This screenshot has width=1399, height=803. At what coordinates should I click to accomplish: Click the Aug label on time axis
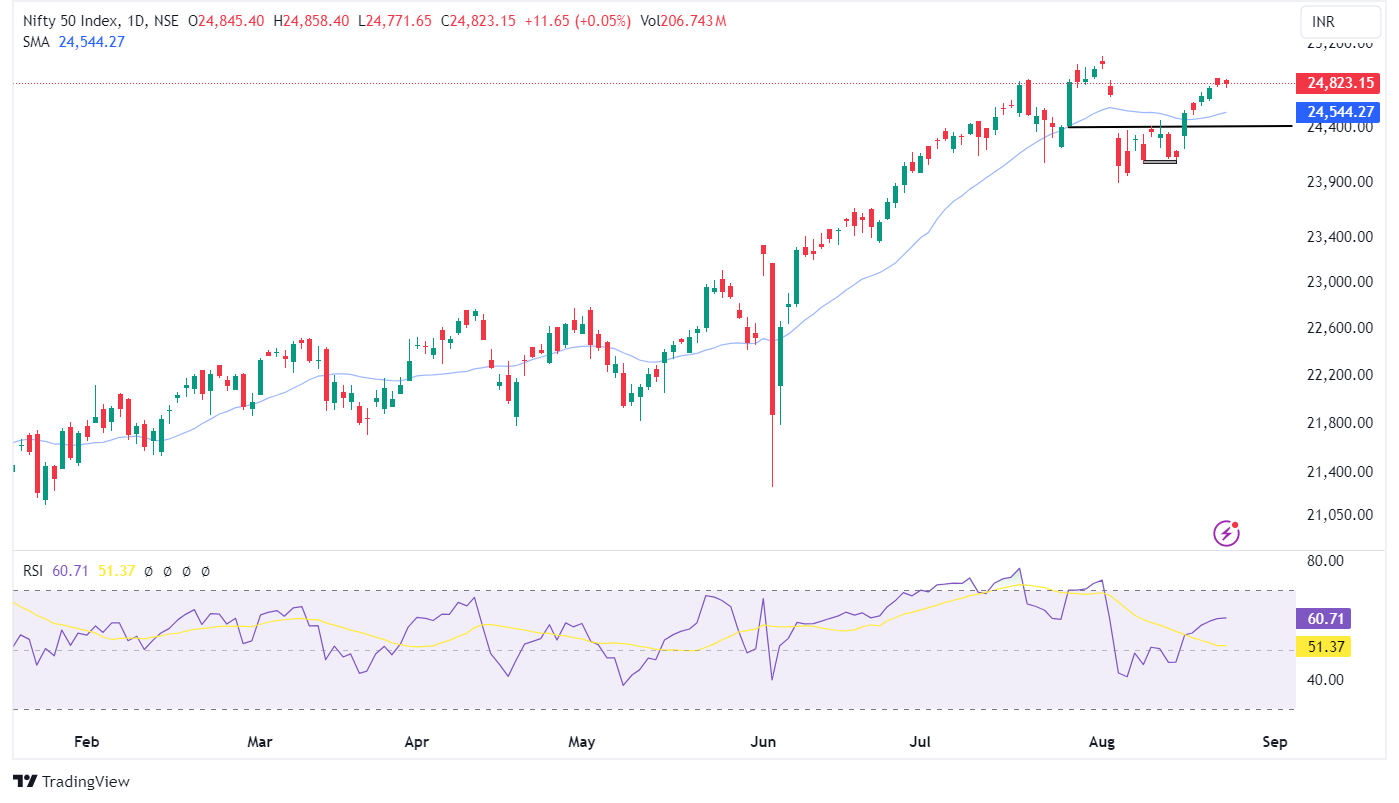1101,742
